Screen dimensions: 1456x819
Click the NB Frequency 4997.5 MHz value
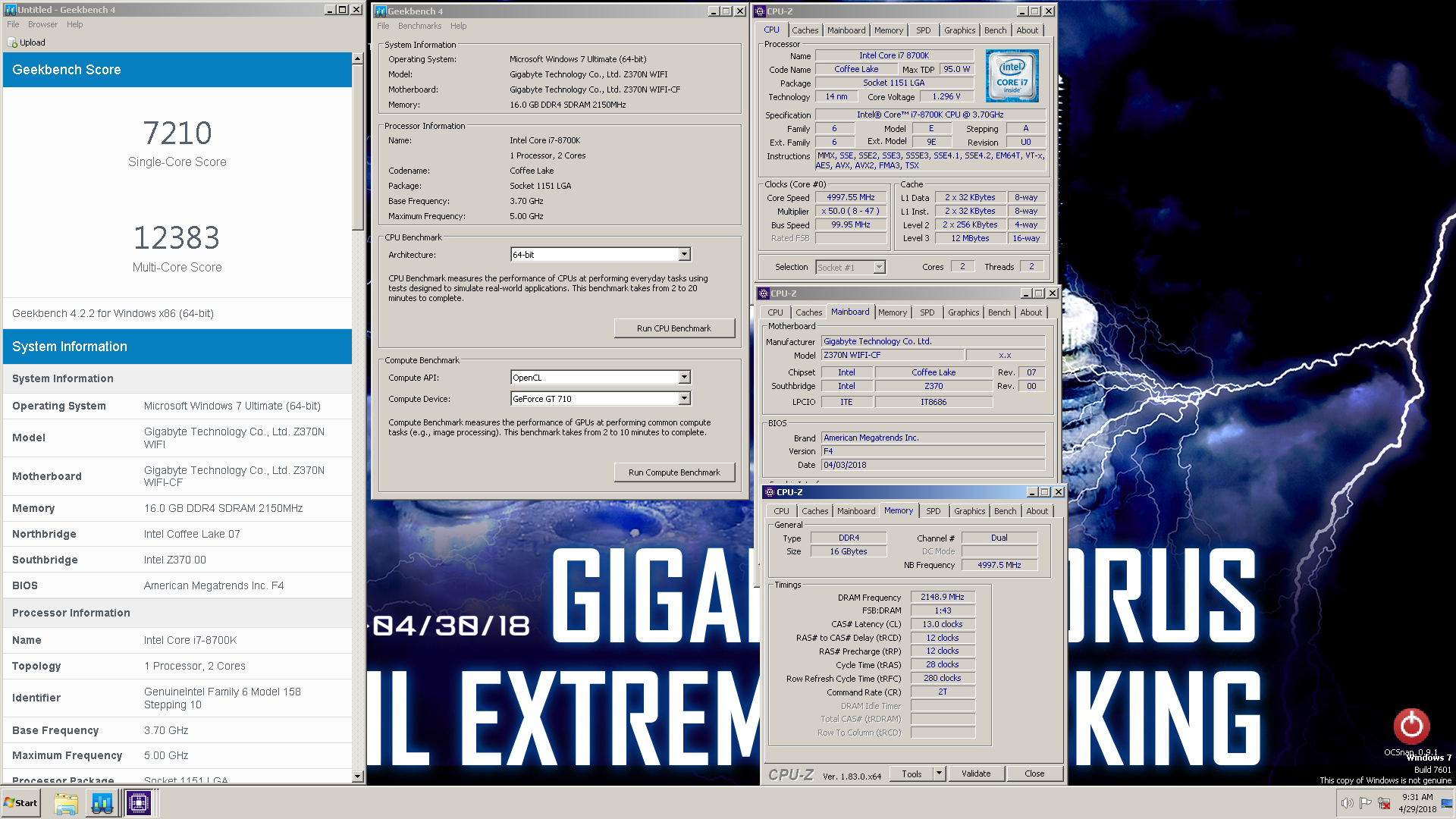[x=999, y=565]
